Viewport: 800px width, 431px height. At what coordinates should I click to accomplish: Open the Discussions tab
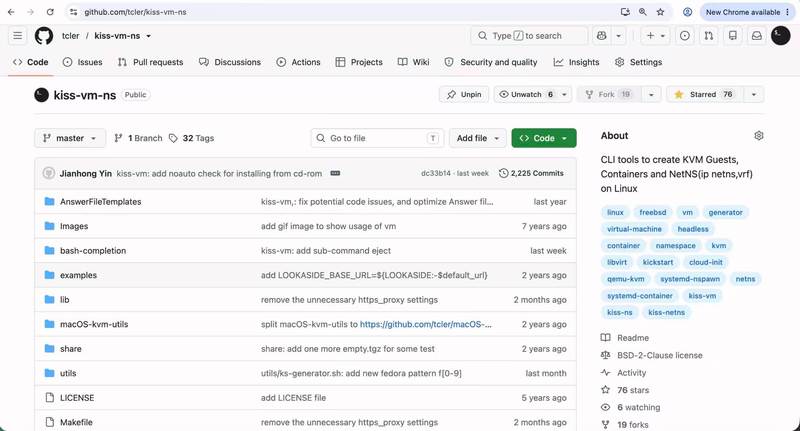click(x=230, y=62)
